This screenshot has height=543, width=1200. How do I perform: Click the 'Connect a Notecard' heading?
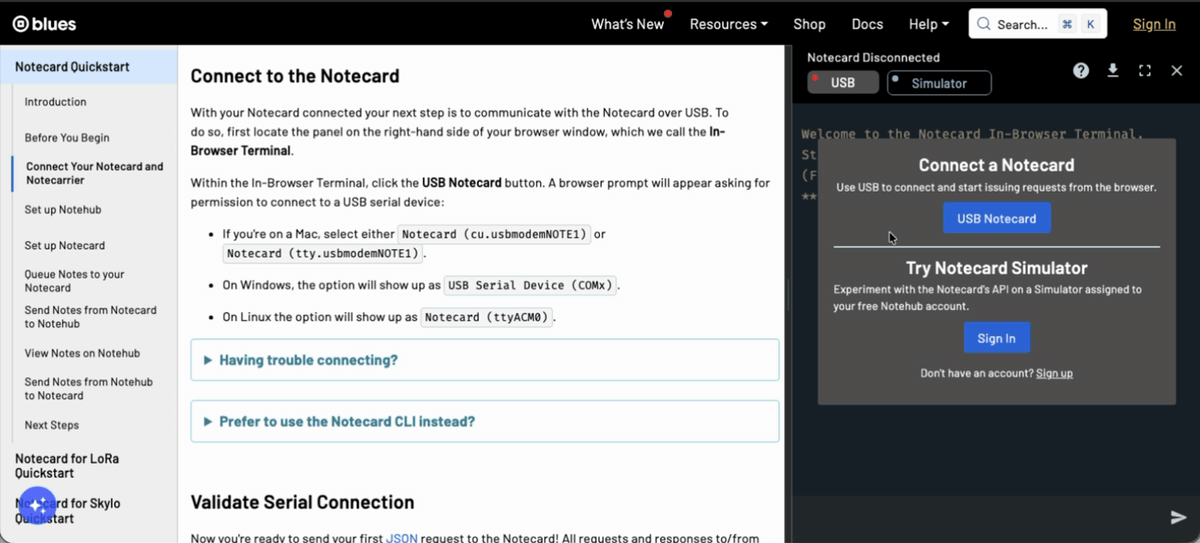pos(997,165)
